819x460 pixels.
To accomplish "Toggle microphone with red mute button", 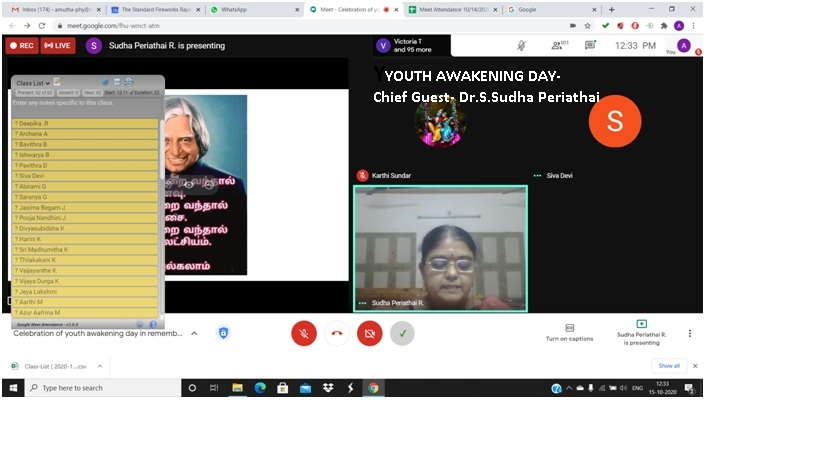I will (x=304, y=333).
